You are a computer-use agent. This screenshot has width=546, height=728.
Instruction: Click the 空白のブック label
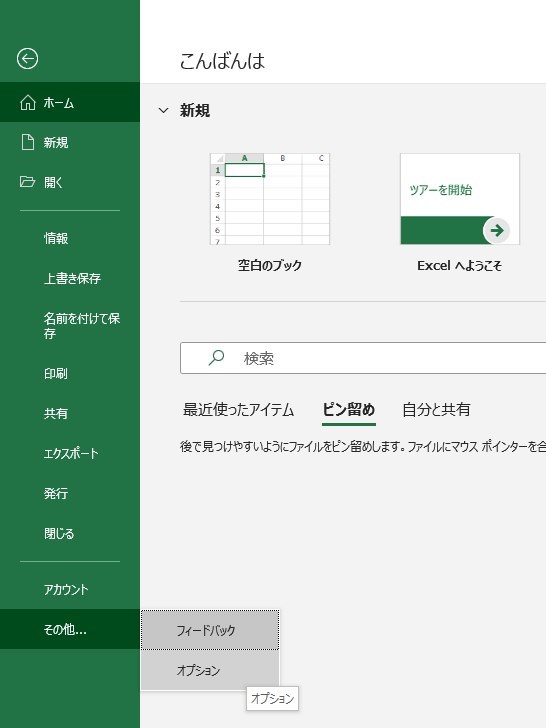[x=270, y=265]
